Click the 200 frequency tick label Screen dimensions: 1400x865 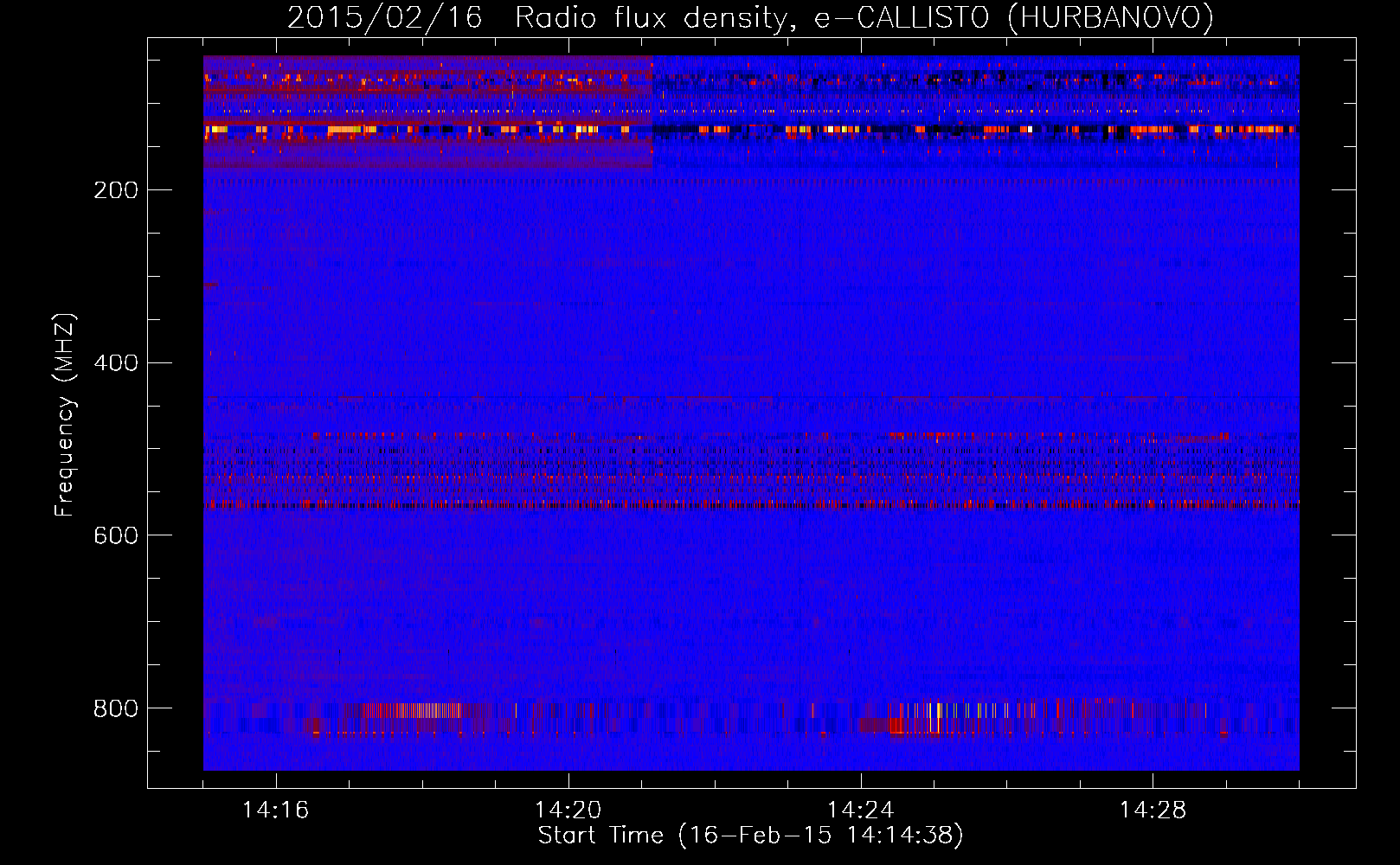[116, 190]
